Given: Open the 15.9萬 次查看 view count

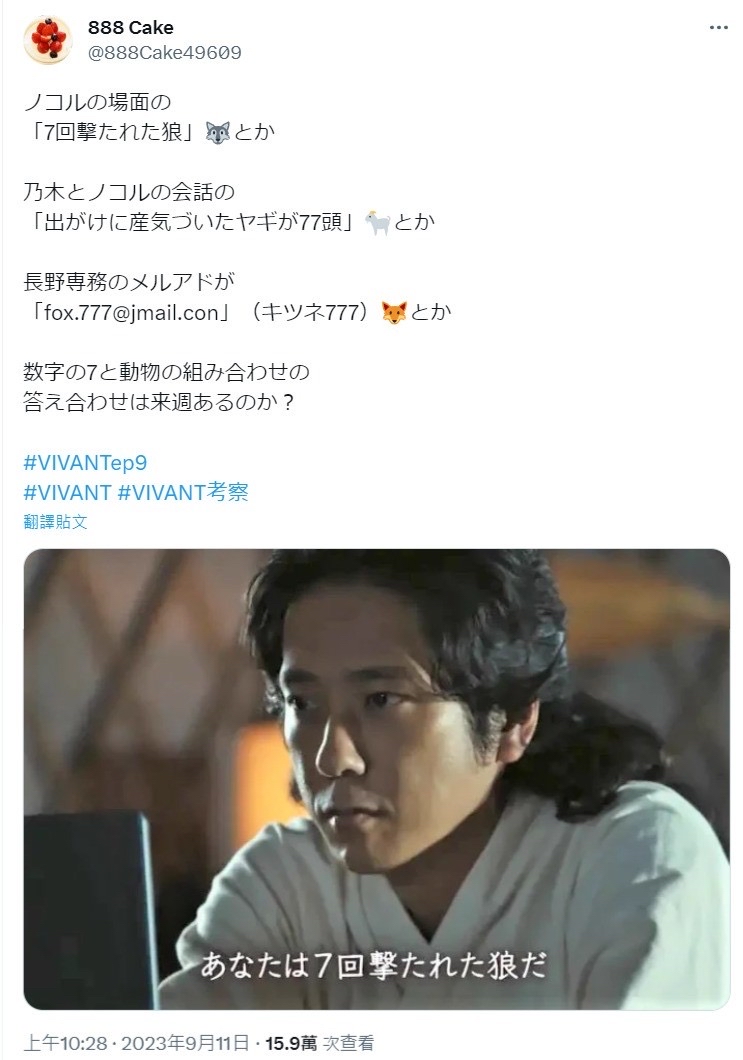Looking at the screenshot, I should [319, 1043].
